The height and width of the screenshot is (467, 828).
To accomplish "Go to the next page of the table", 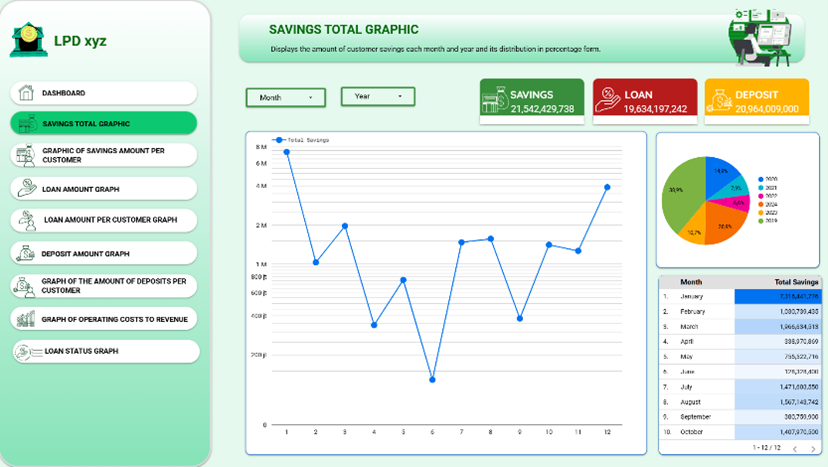I will click(x=811, y=449).
